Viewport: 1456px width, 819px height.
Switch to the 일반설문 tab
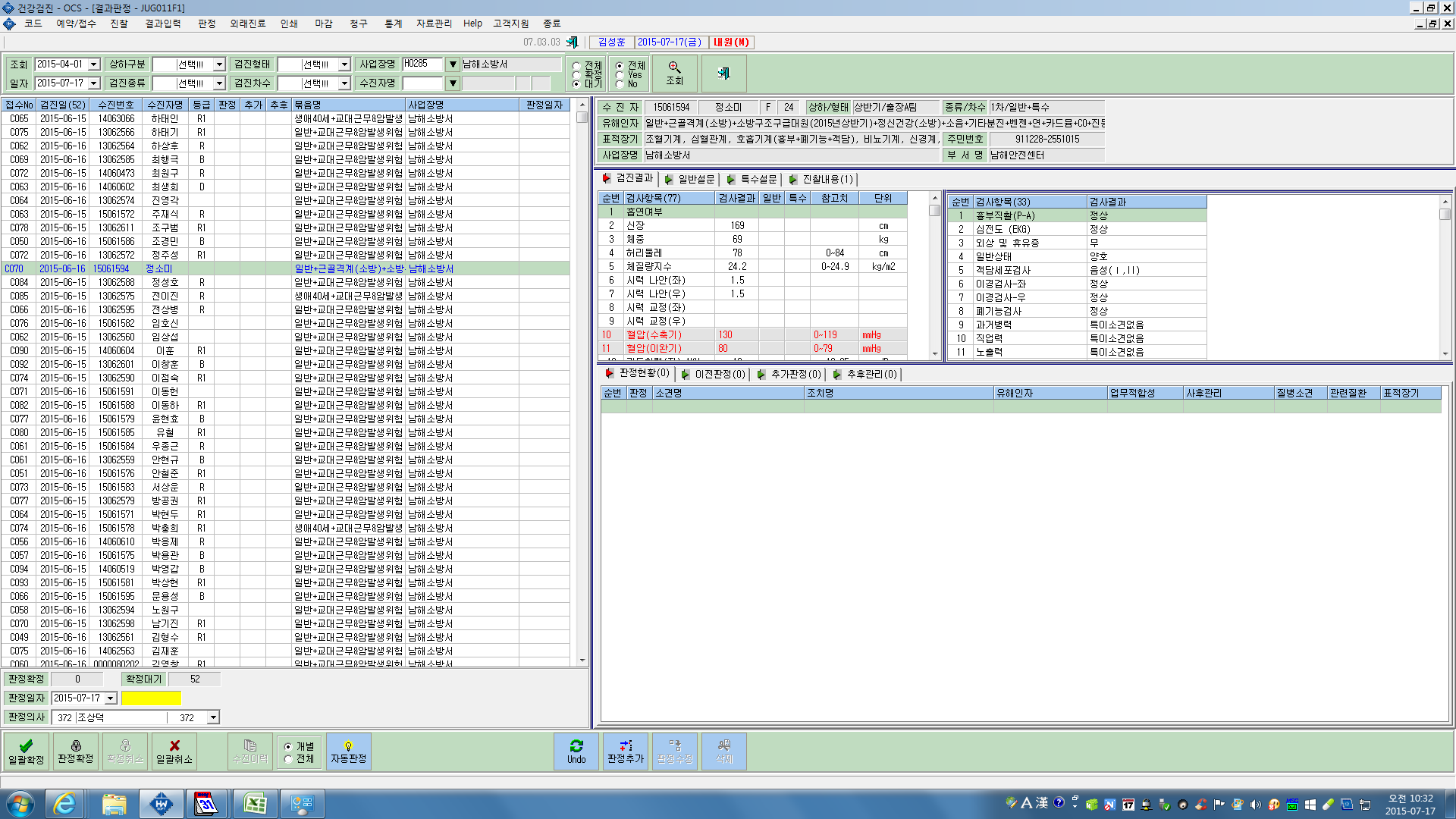pyautogui.click(x=689, y=180)
